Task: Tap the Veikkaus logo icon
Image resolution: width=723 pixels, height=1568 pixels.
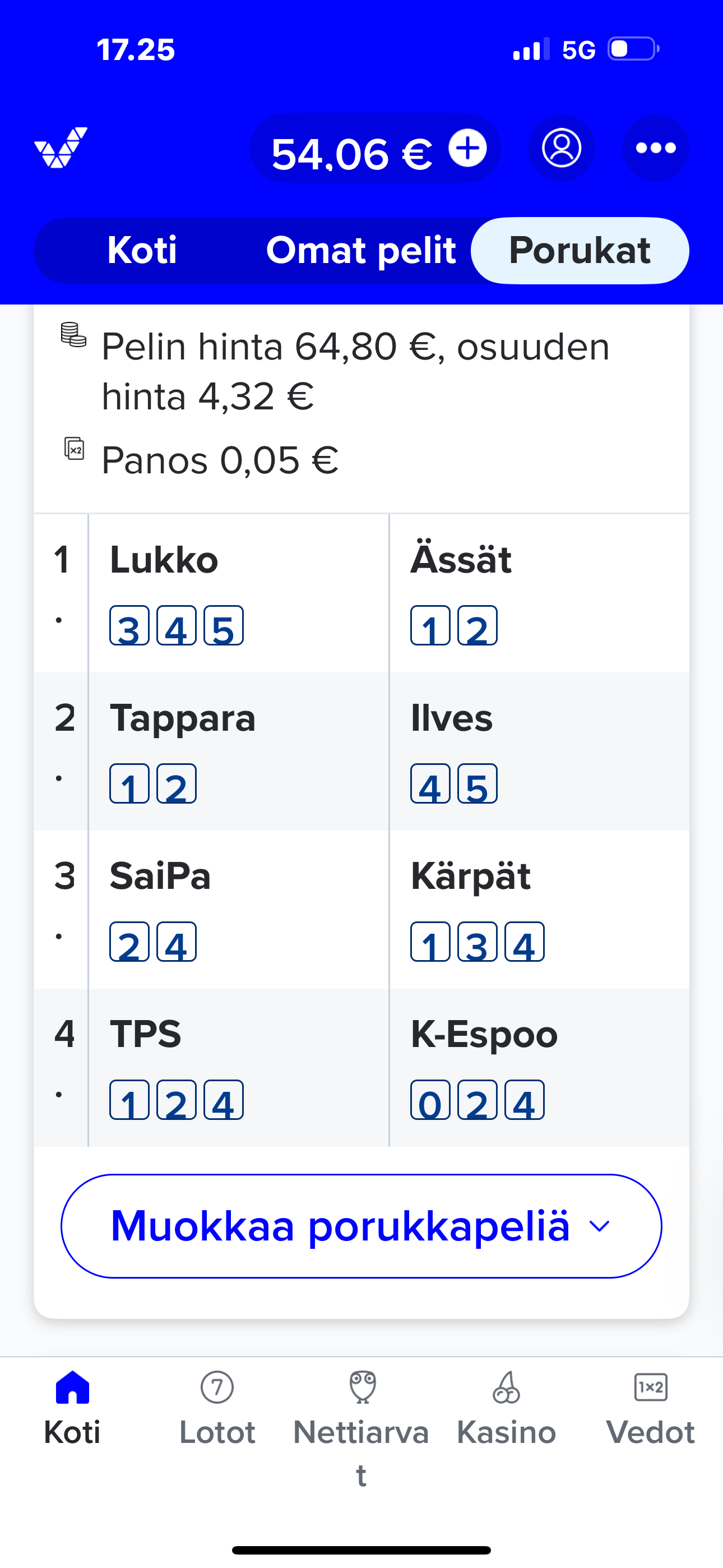Action: pyautogui.click(x=61, y=148)
